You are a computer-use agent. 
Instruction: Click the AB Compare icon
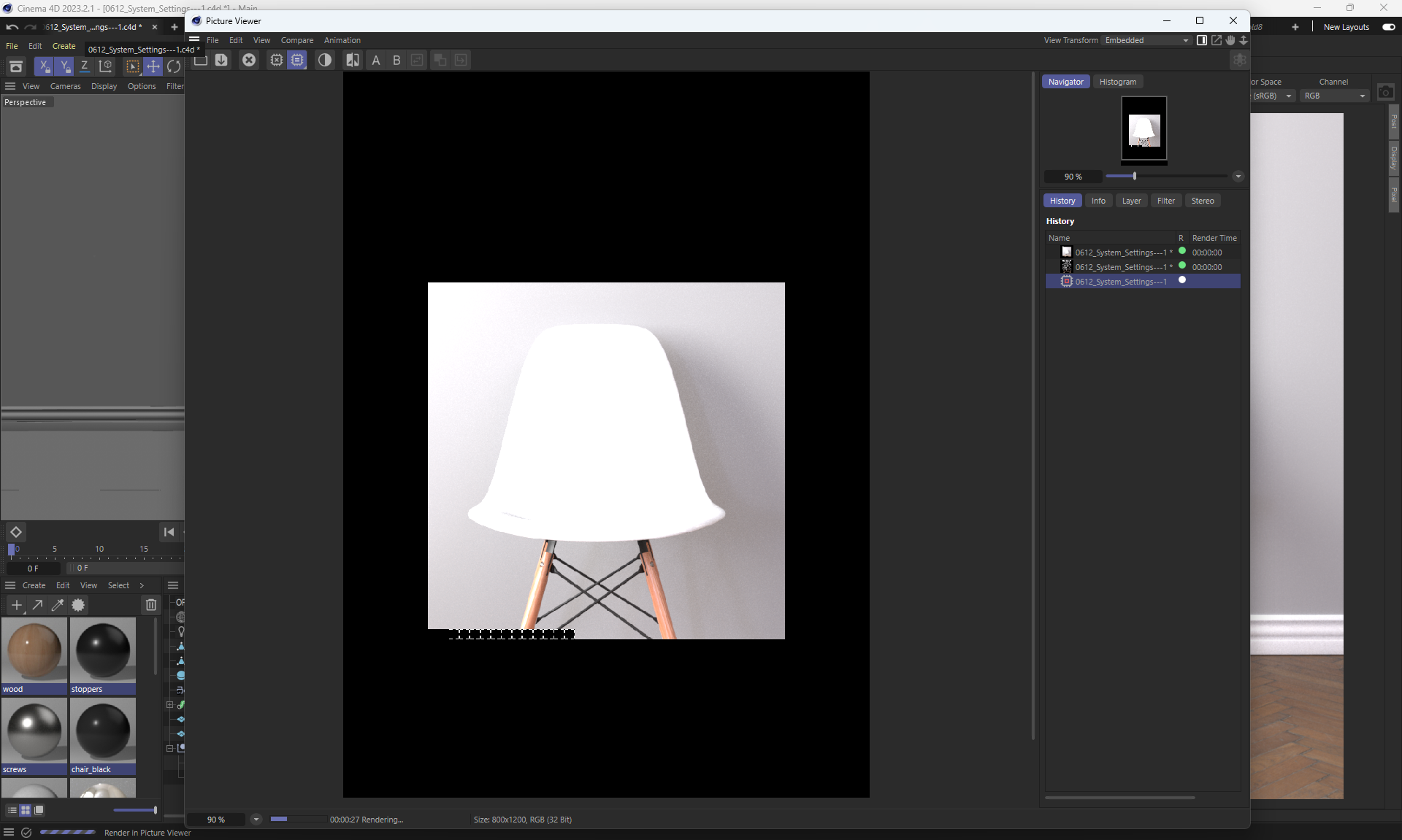[353, 61]
